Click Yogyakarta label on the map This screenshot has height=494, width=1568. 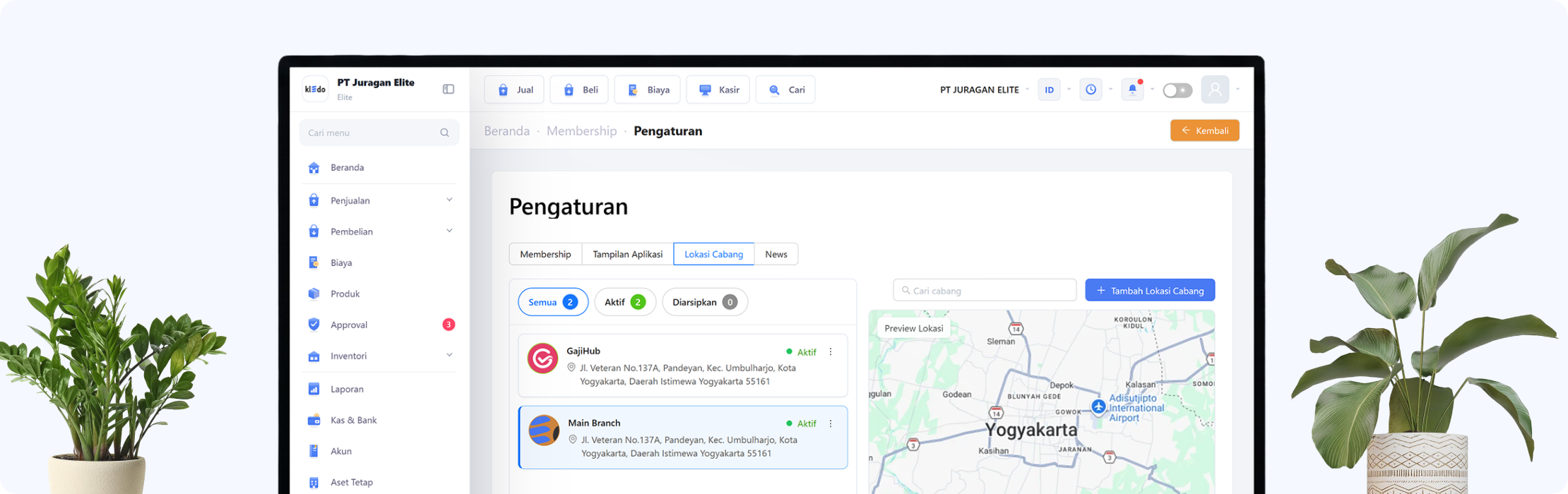(x=1031, y=430)
